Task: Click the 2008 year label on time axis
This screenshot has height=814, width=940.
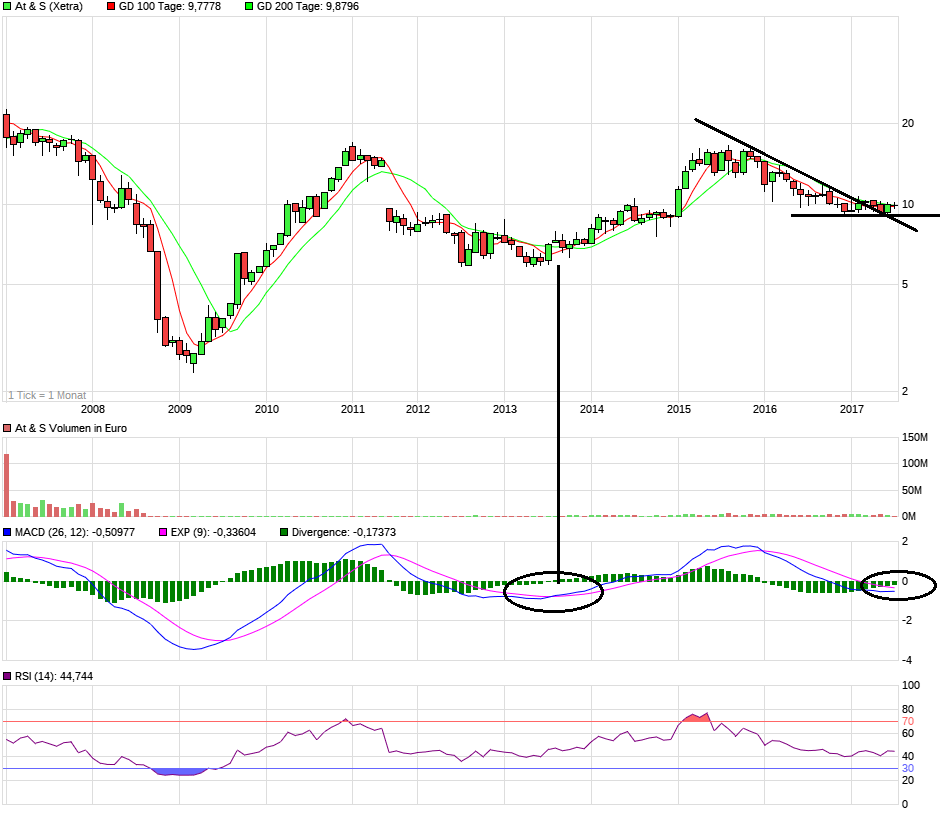Action: point(93,409)
